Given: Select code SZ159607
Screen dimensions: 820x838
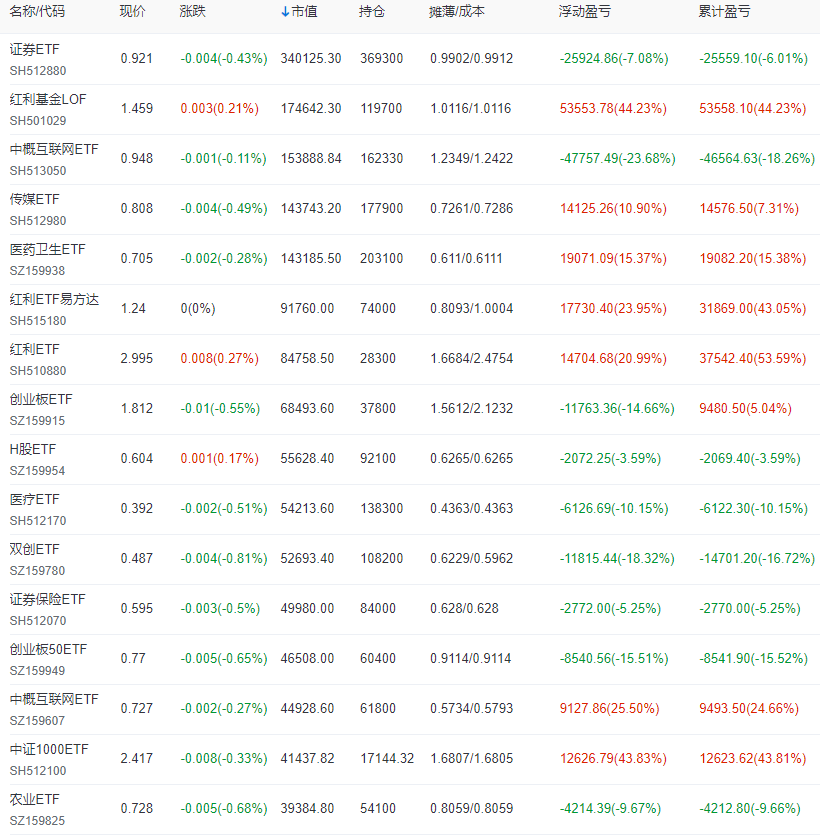Looking at the screenshot, I should [37, 720].
